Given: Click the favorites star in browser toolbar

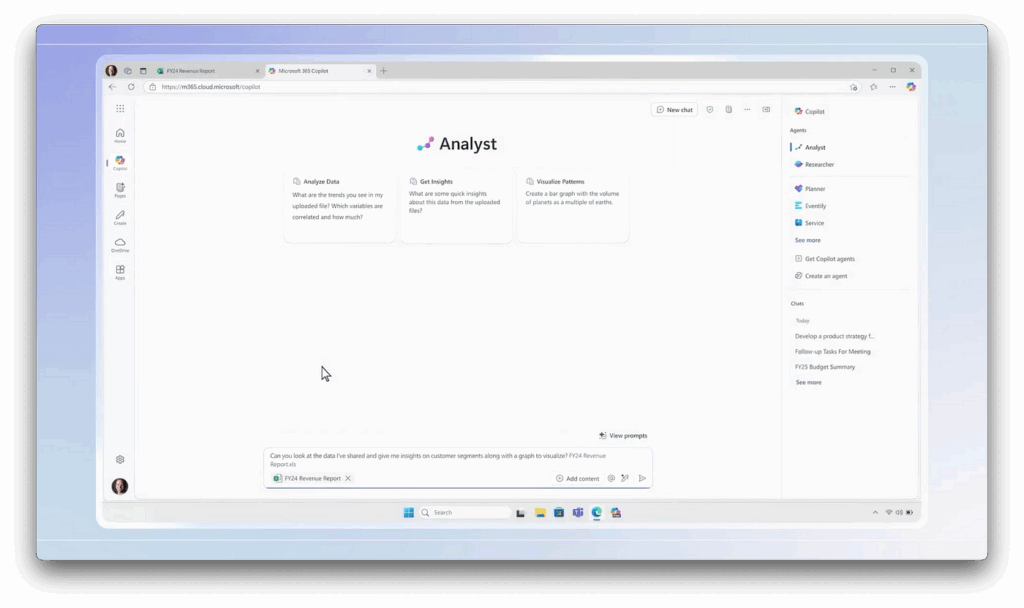Looking at the screenshot, I should (874, 87).
